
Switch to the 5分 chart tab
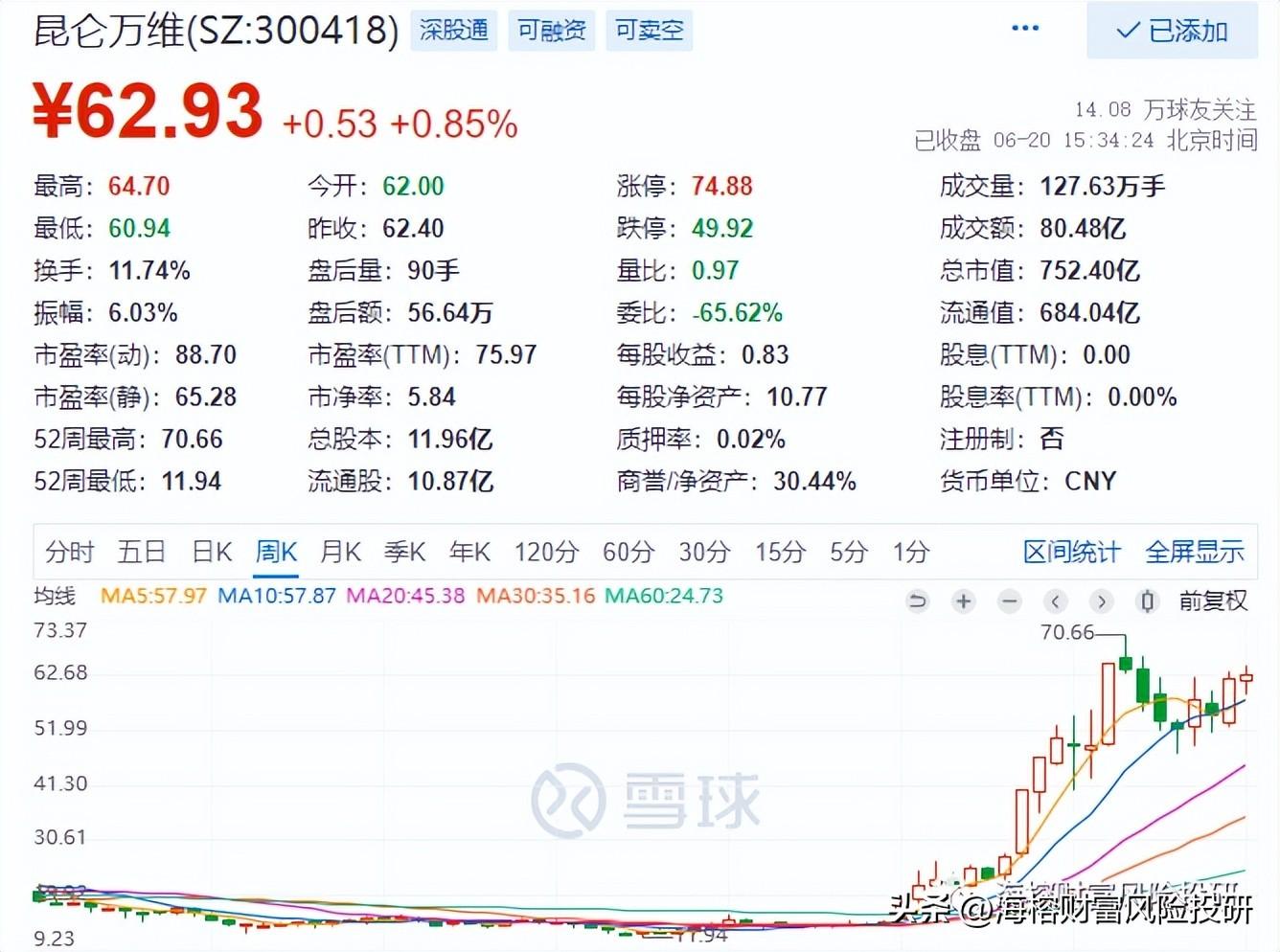[x=849, y=553]
